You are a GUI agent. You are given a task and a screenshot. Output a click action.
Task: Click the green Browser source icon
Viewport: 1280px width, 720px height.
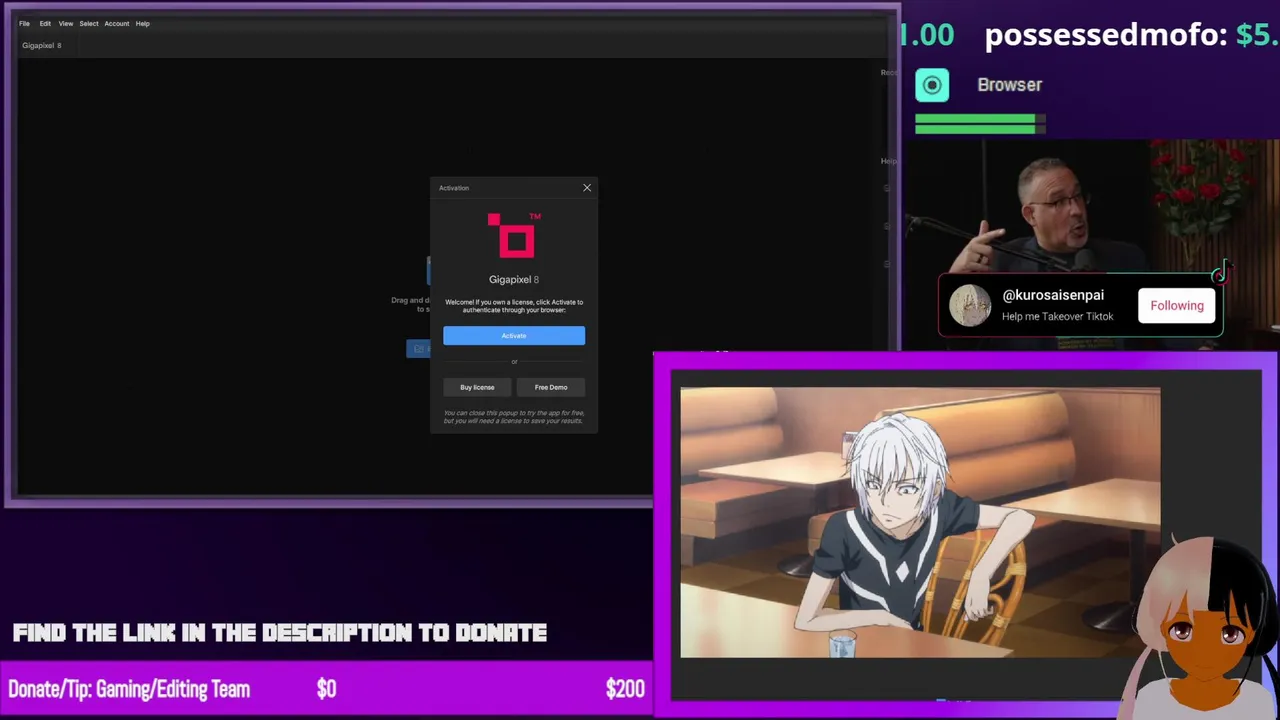click(932, 85)
